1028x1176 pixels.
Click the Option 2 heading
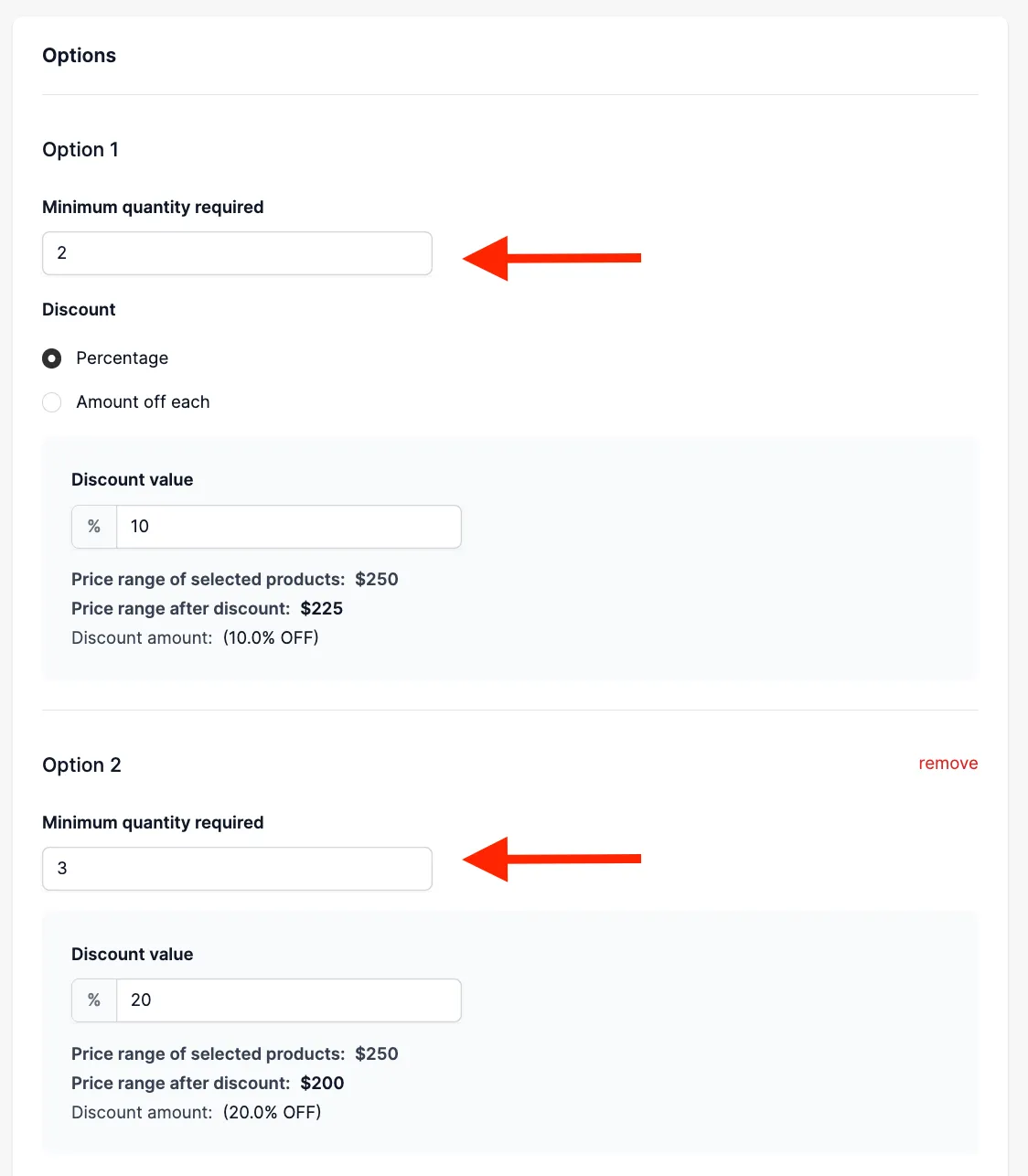point(81,765)
